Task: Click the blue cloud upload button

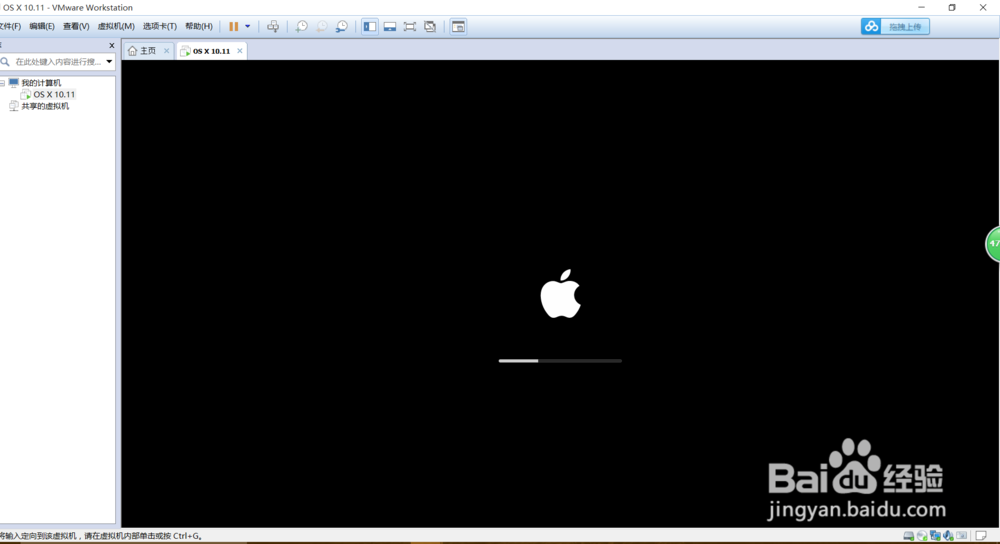Action: pyautogui.click(x=895, y=26)
